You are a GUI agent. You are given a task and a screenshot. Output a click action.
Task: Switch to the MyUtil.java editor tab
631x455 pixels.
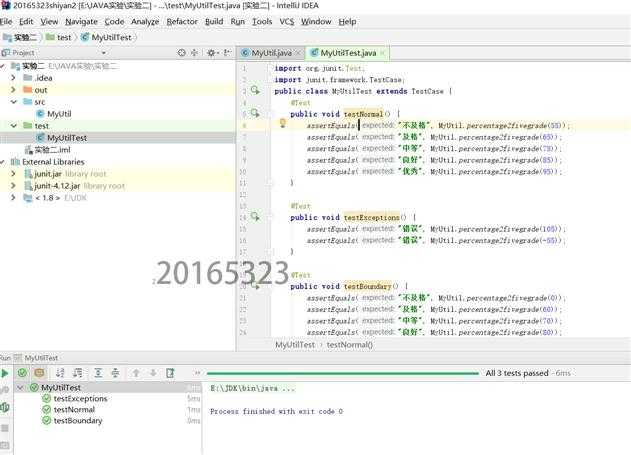pyautogui.click(x=271, y=53)
